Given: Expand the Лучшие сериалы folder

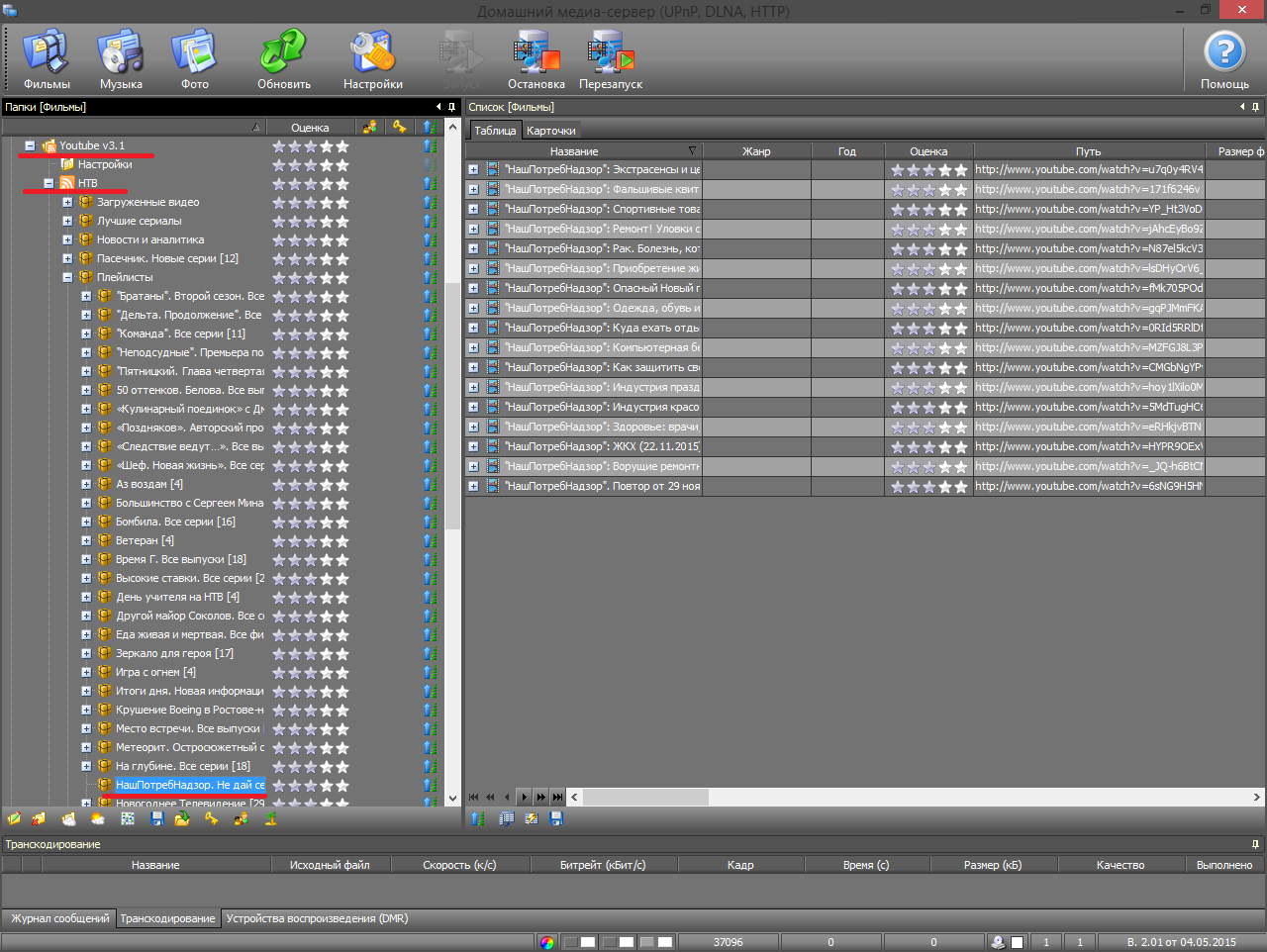Looking at the screenshot, I should click(x=67, y=221).
